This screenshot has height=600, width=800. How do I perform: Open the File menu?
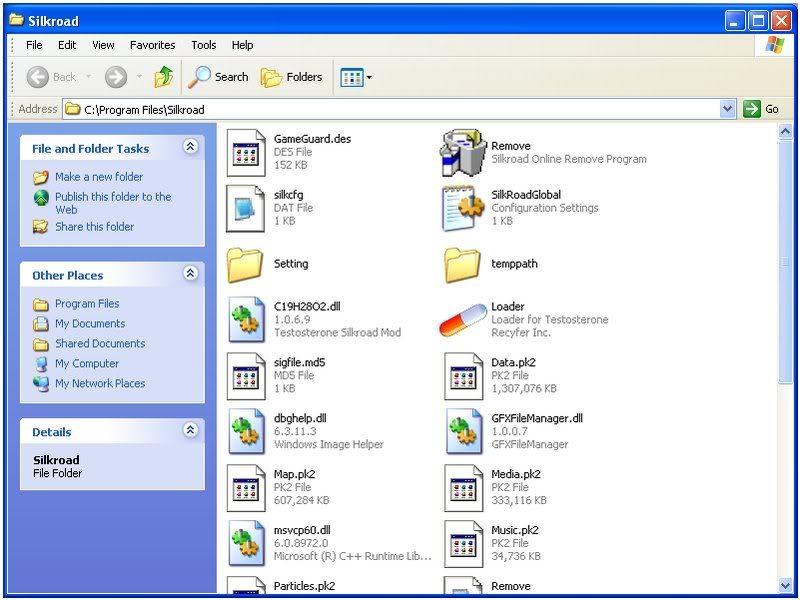(x=34, y=45)
